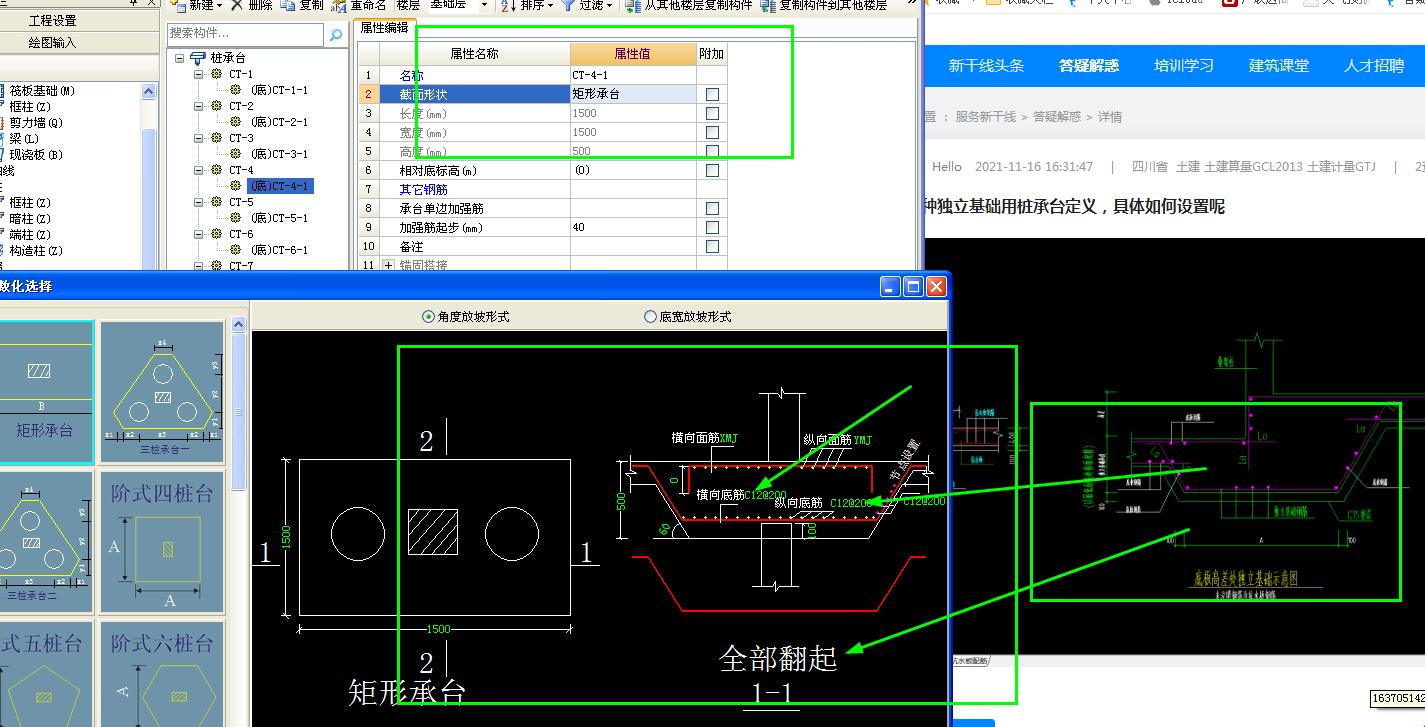The height and width of the screenshot is (727, 1425).
Task: Collapse the CT-5 tree node
Action: [x=199, y=202]
